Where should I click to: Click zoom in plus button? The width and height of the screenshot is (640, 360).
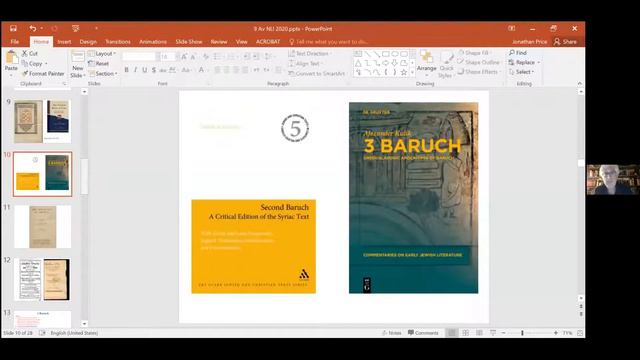coord(556,333)
